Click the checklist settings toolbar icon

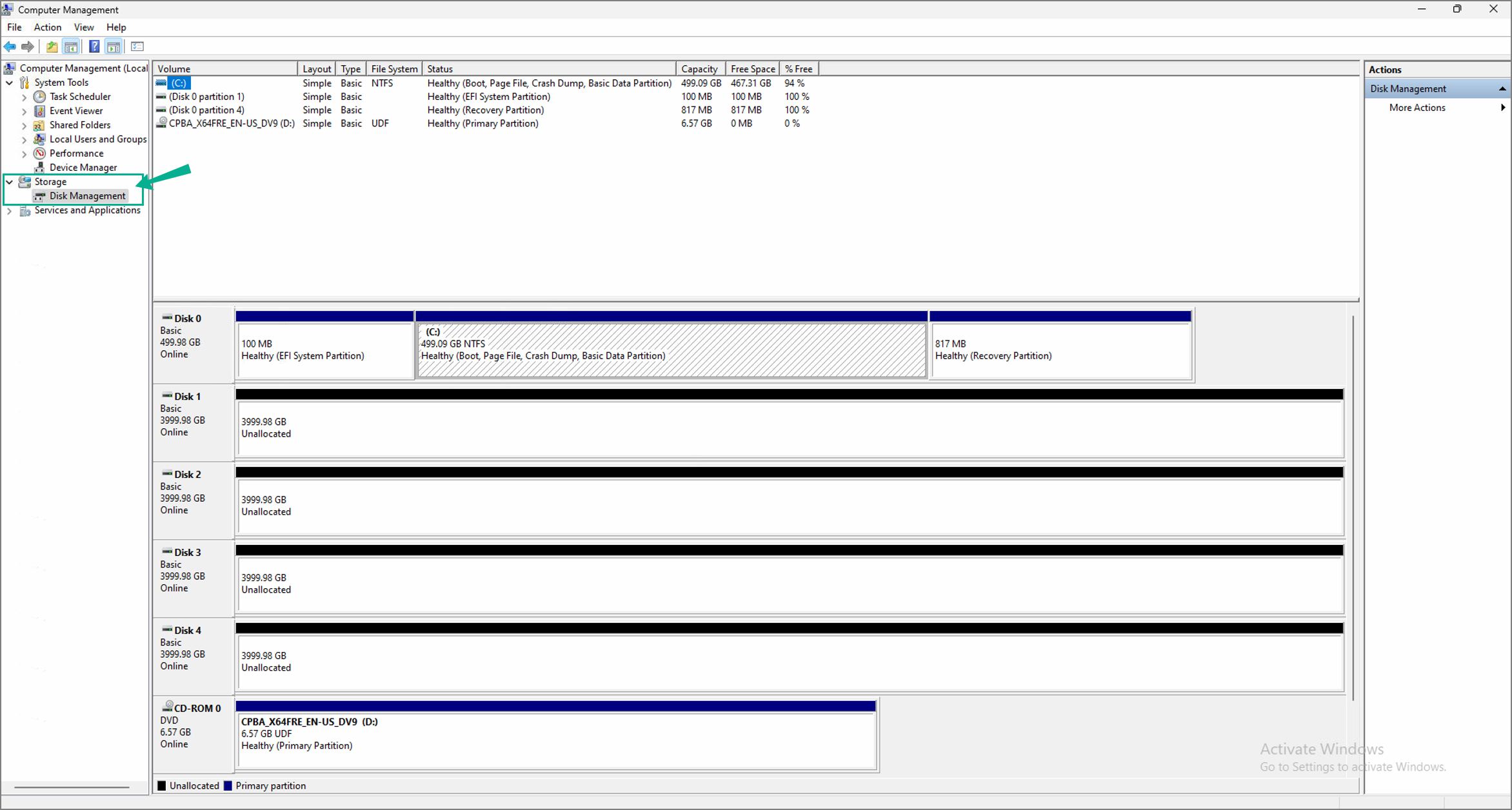[x=137, y=46]
